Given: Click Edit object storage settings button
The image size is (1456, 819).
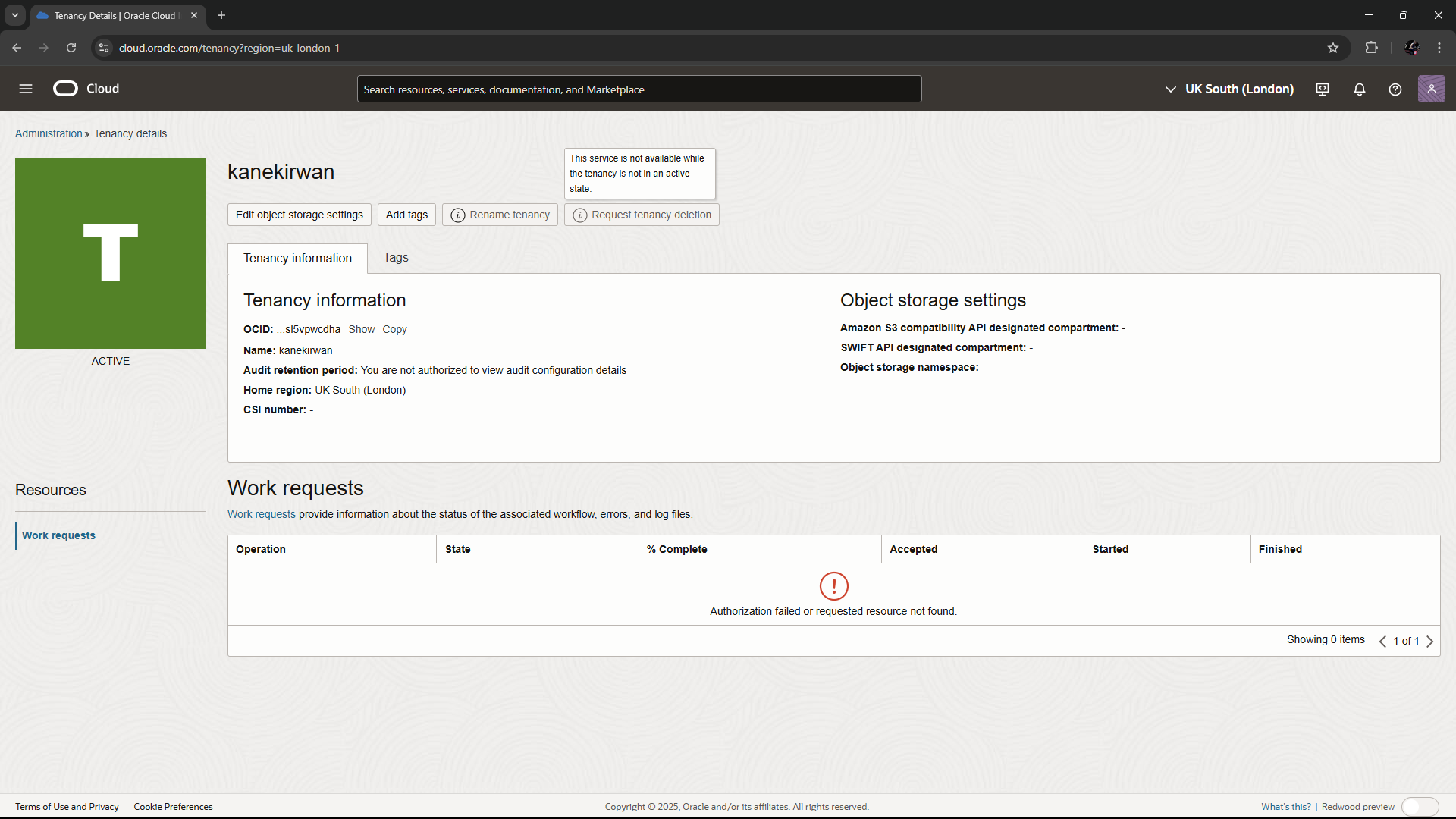Looking at the screenshot, I should point(300,215).
